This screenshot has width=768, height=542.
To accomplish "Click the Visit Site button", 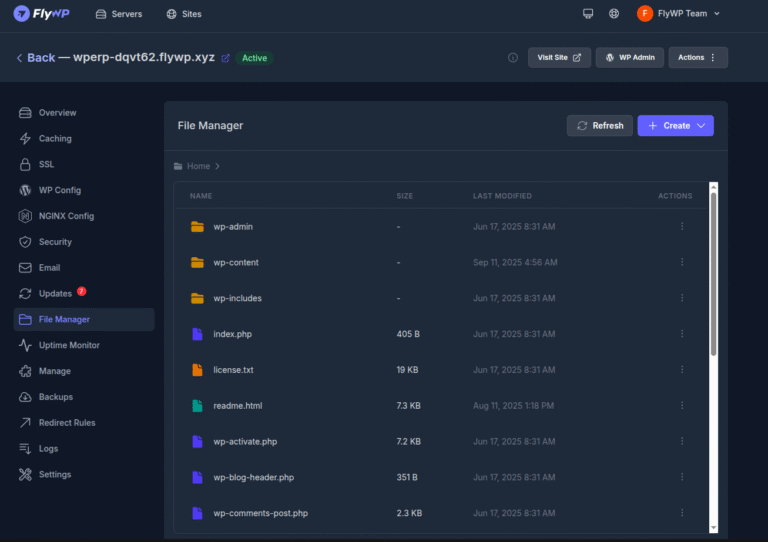I will point(559,58).
